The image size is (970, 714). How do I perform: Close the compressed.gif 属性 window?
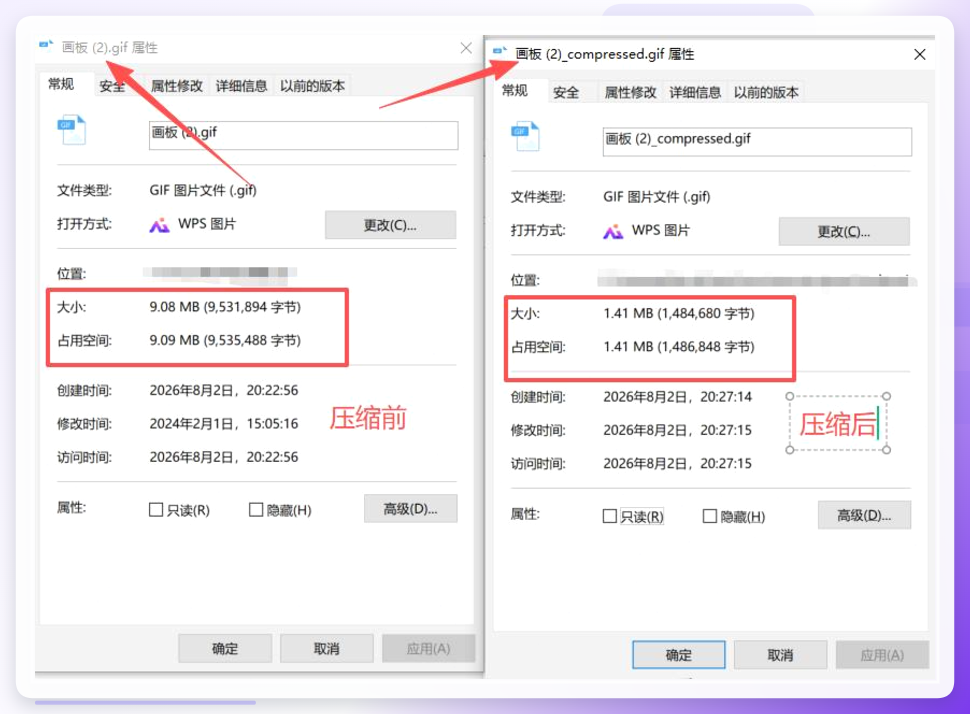click(920, 54)
